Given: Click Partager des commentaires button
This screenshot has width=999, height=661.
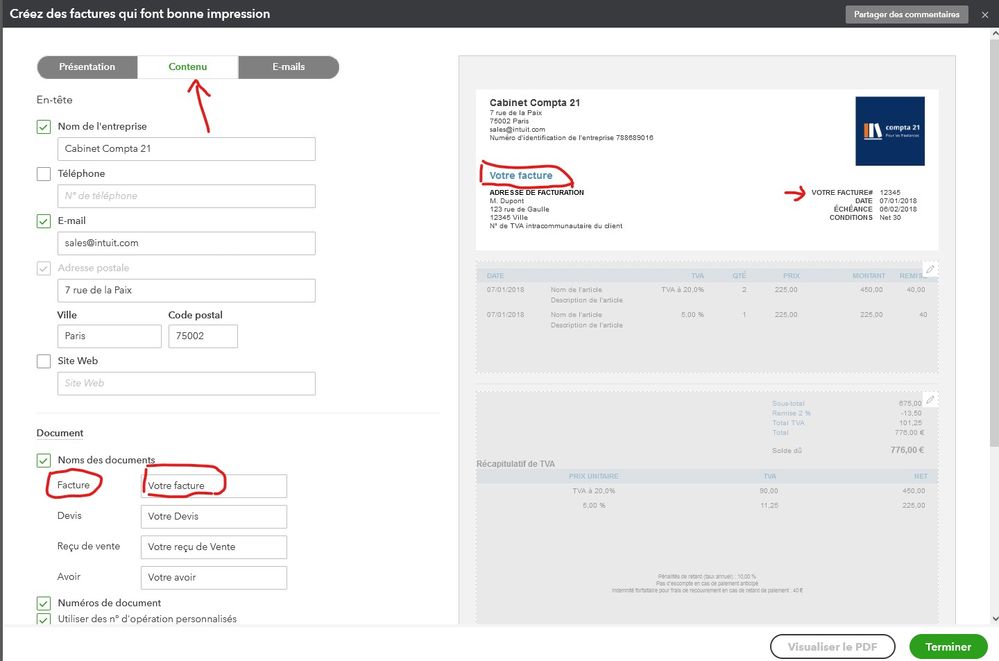Looking at the screenshot, I should pyautogui.click(x=907, y=14).
